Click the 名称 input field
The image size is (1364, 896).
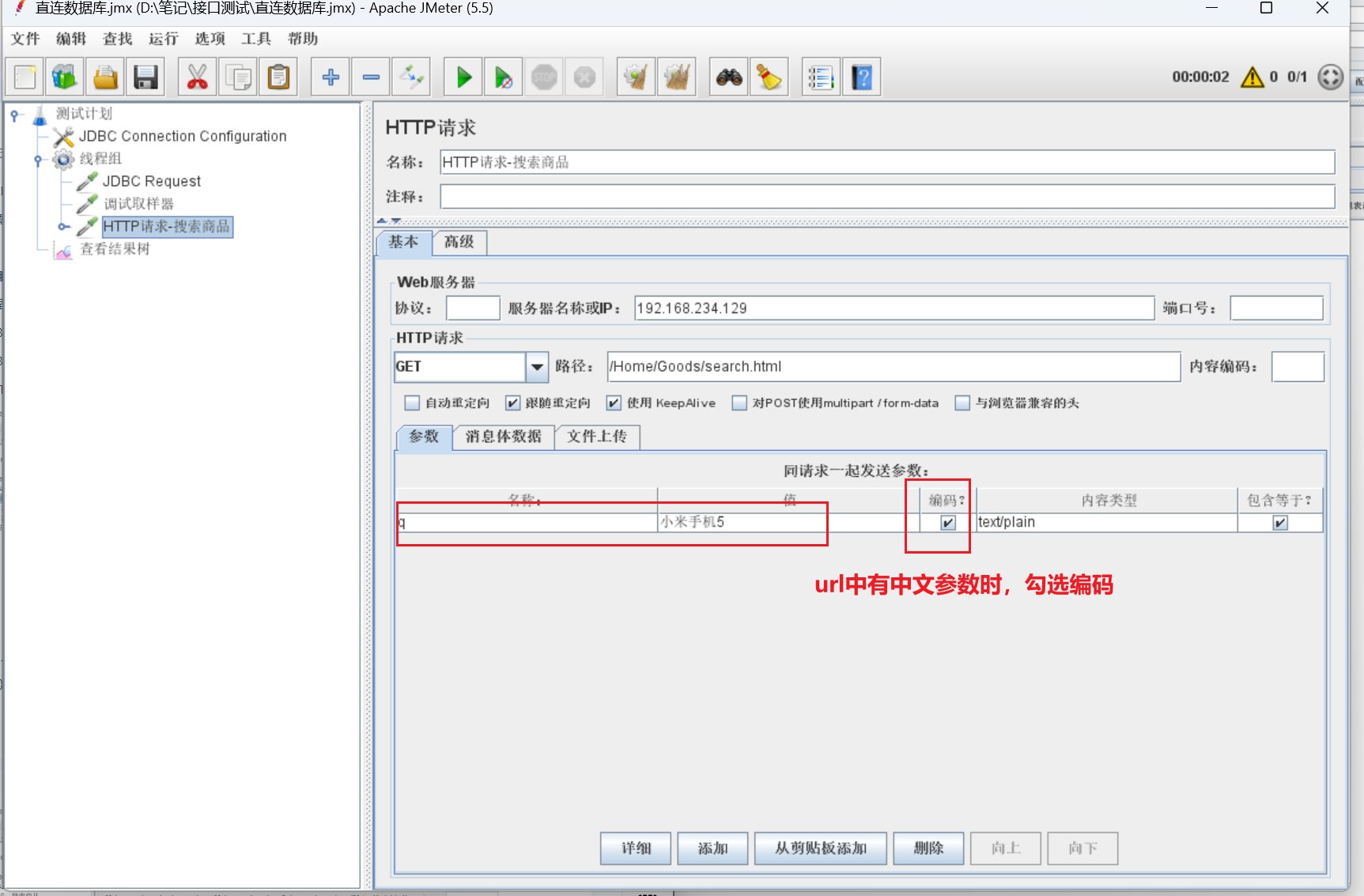coord(887,162)
